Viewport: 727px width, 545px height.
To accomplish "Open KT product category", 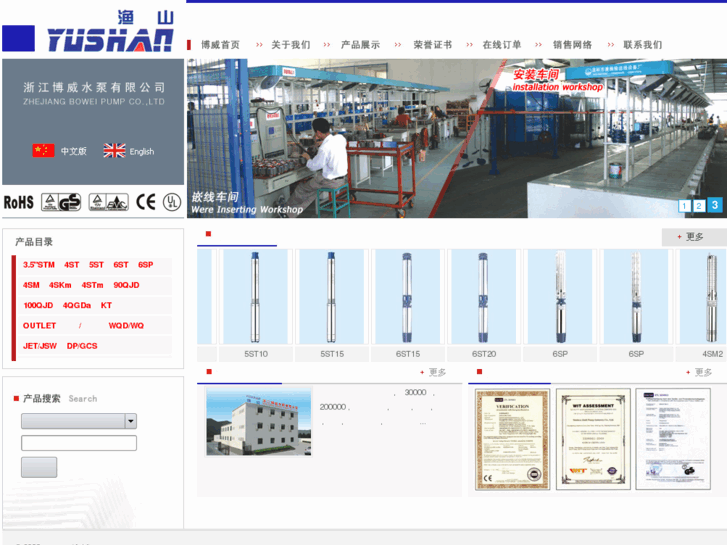I will [x=106, y=306].
